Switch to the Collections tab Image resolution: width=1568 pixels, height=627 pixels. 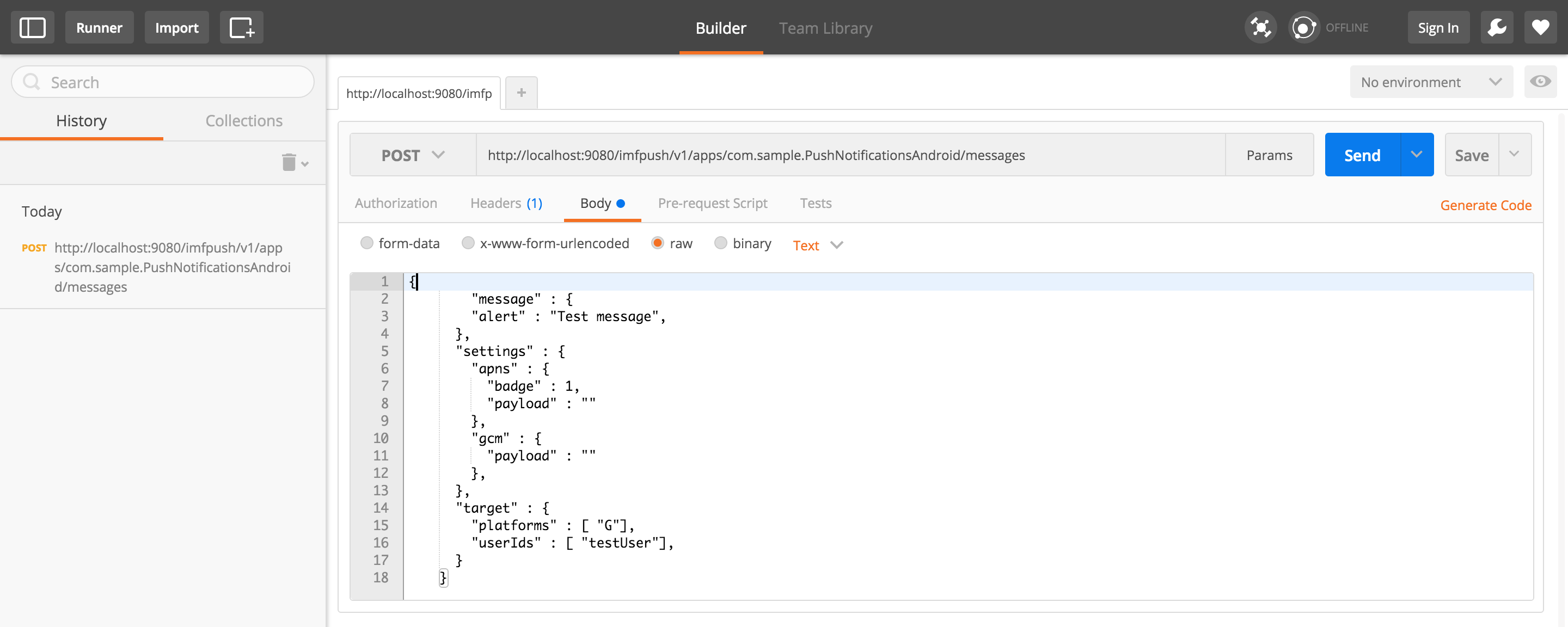point(243,120)
